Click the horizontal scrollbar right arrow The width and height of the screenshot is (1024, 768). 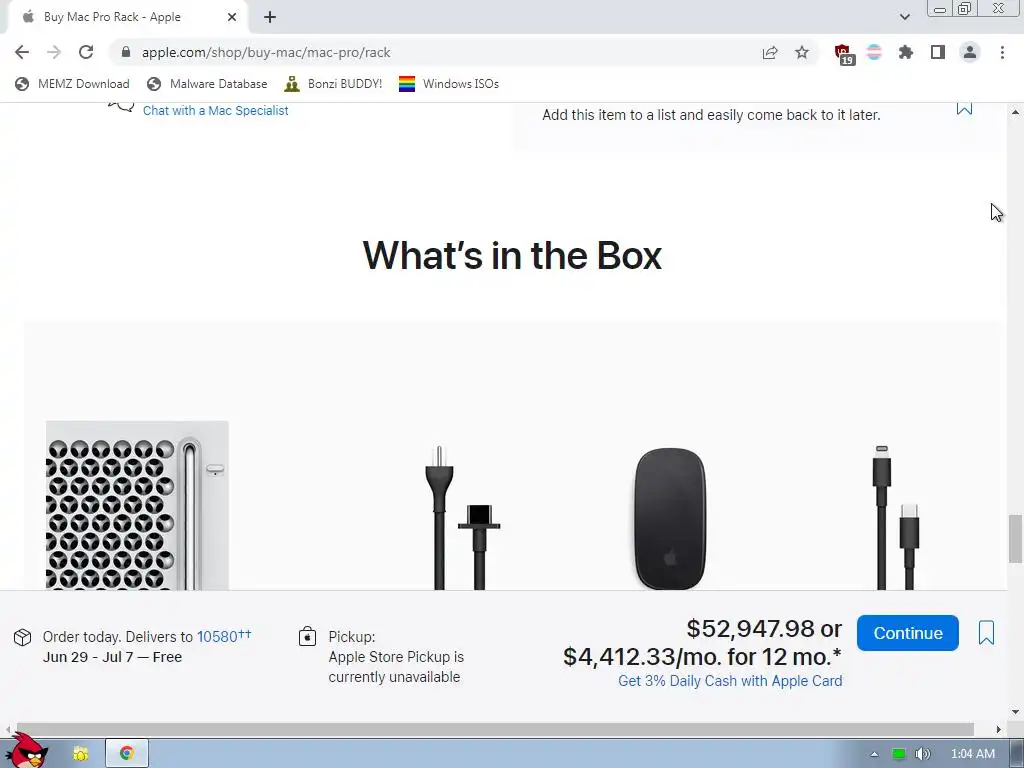point(999,729)
